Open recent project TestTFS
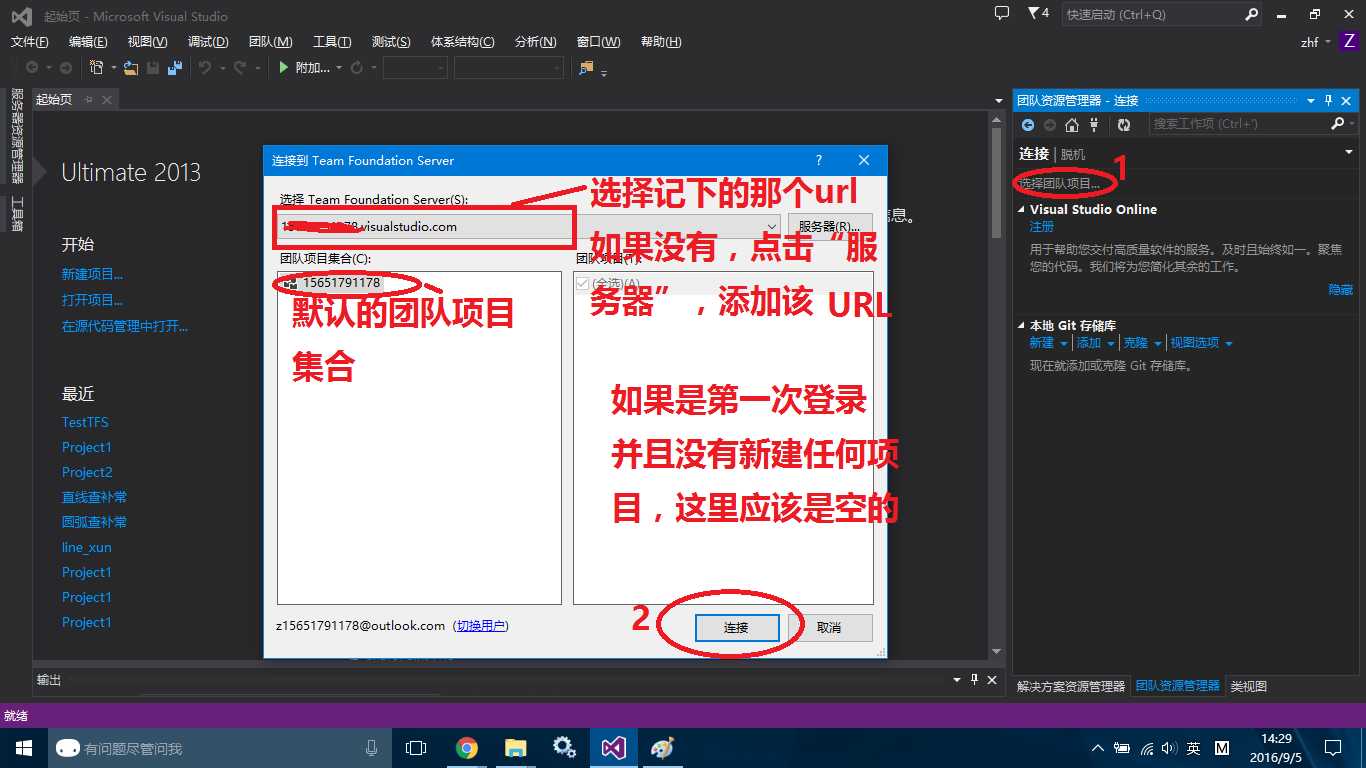This screenshot has height=768, width=1366. (85, 422)
